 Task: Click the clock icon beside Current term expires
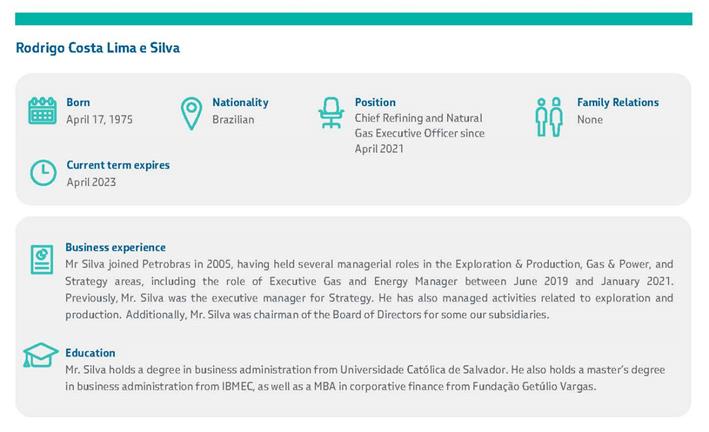pyautogui.click(x=42, y=173)
